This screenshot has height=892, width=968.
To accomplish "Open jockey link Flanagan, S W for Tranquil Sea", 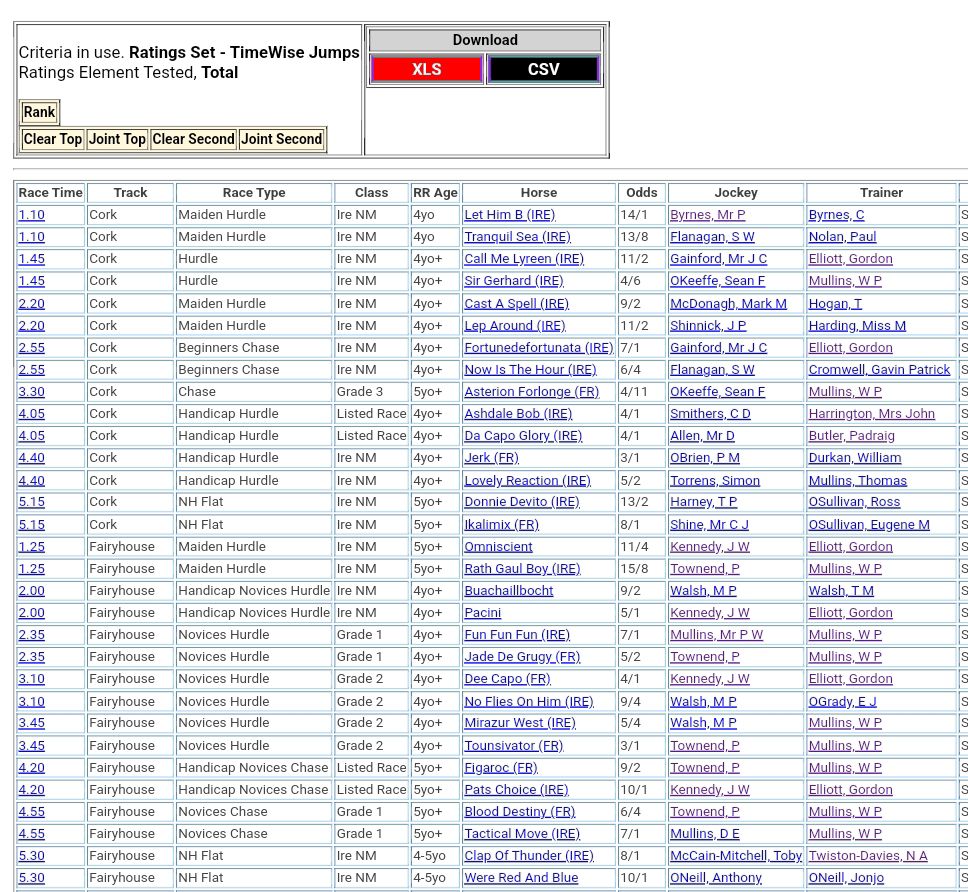I will [712, 237].
